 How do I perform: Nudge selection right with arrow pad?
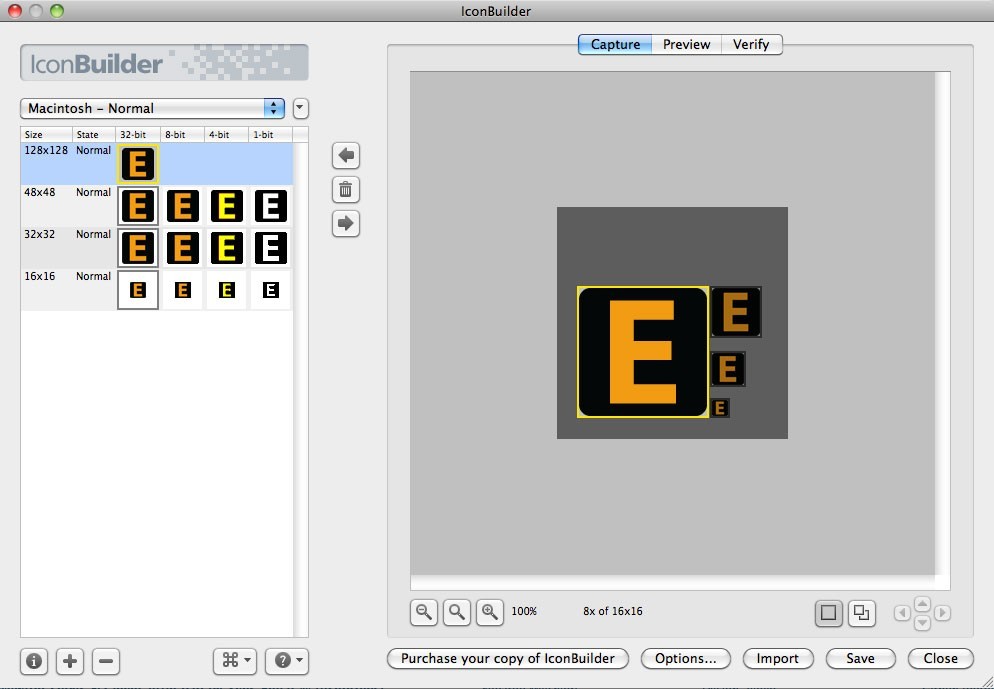(943, 613)
